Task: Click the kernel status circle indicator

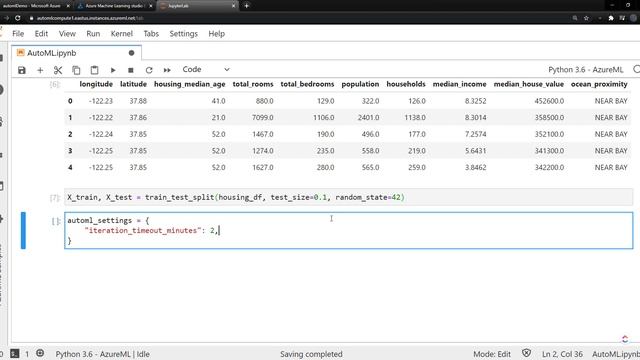Action: tap(636, 69)
